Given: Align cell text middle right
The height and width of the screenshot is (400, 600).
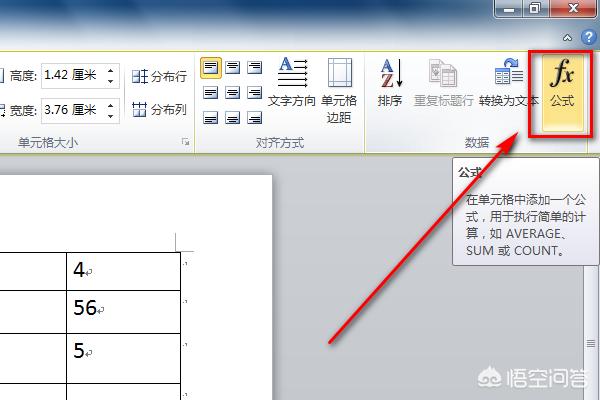Looking at the screenshot, I should [x=254, y=93].
